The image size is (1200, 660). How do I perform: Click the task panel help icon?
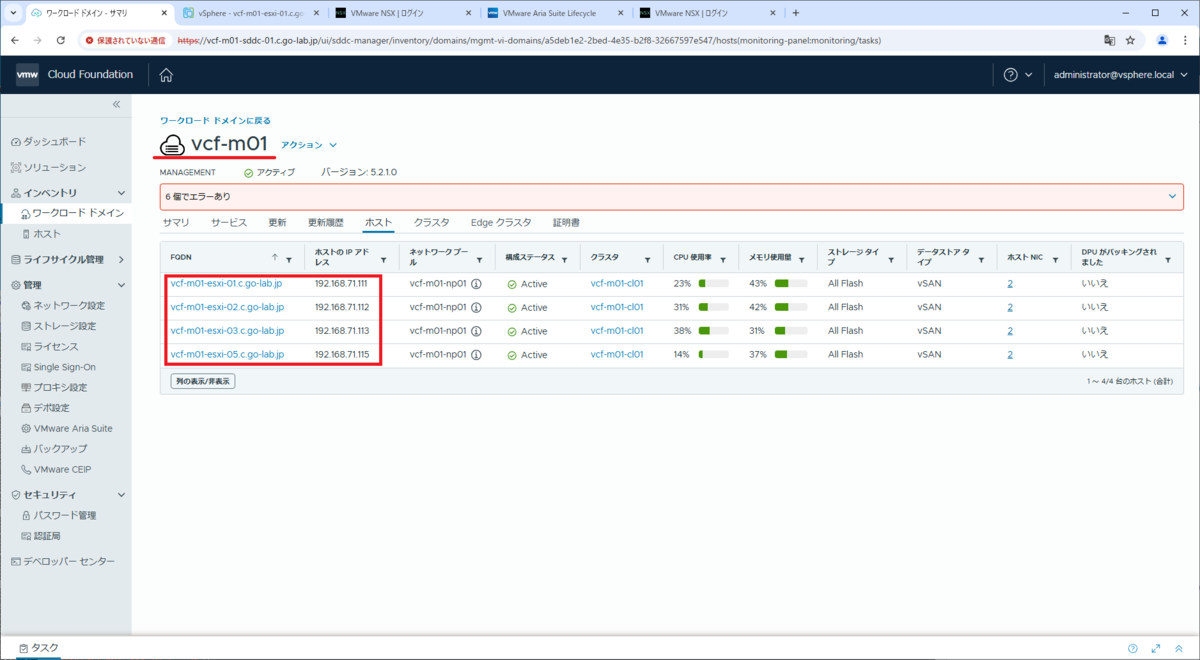(1133, 648)
